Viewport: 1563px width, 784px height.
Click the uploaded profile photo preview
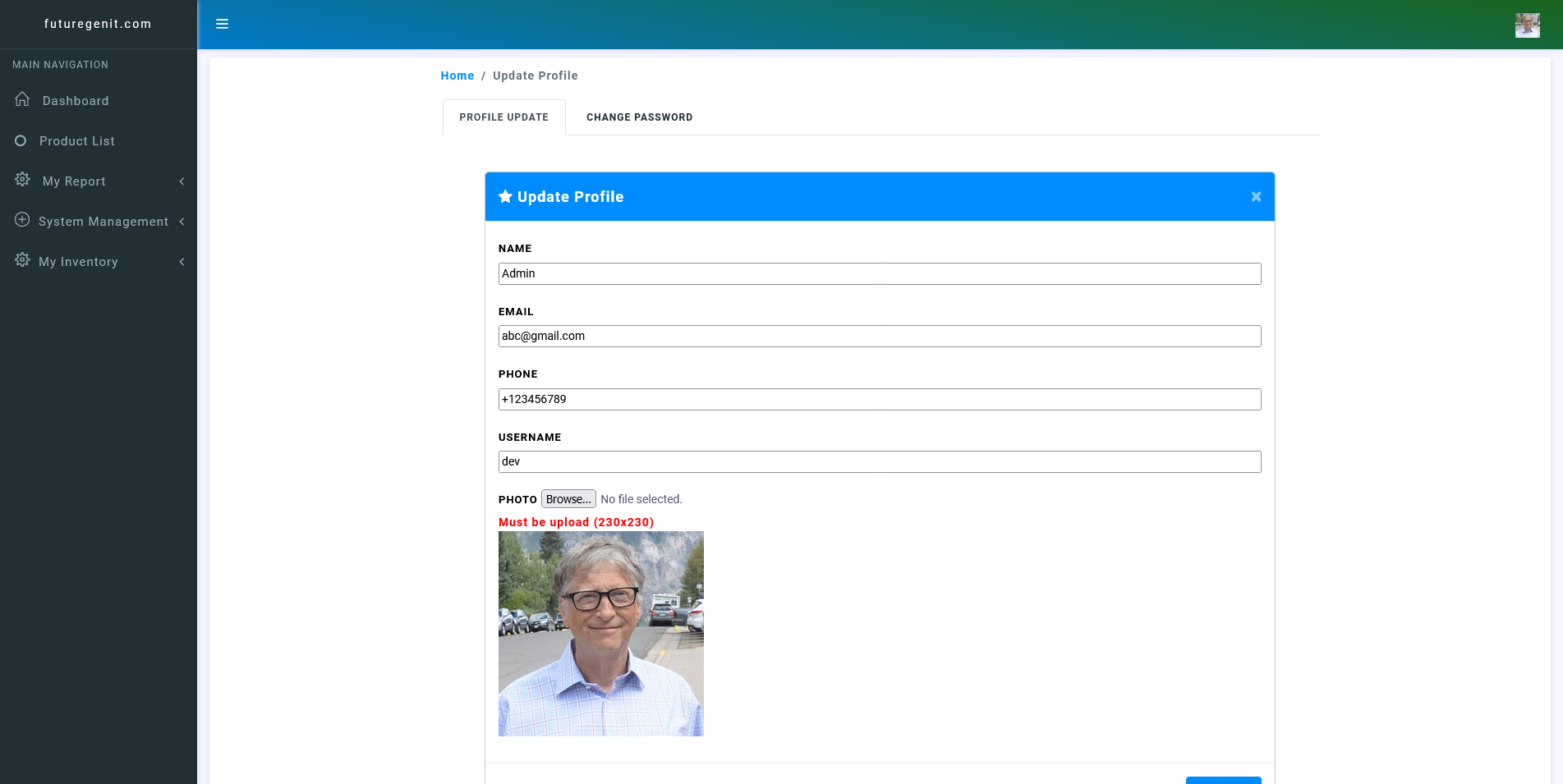point(600,633)
